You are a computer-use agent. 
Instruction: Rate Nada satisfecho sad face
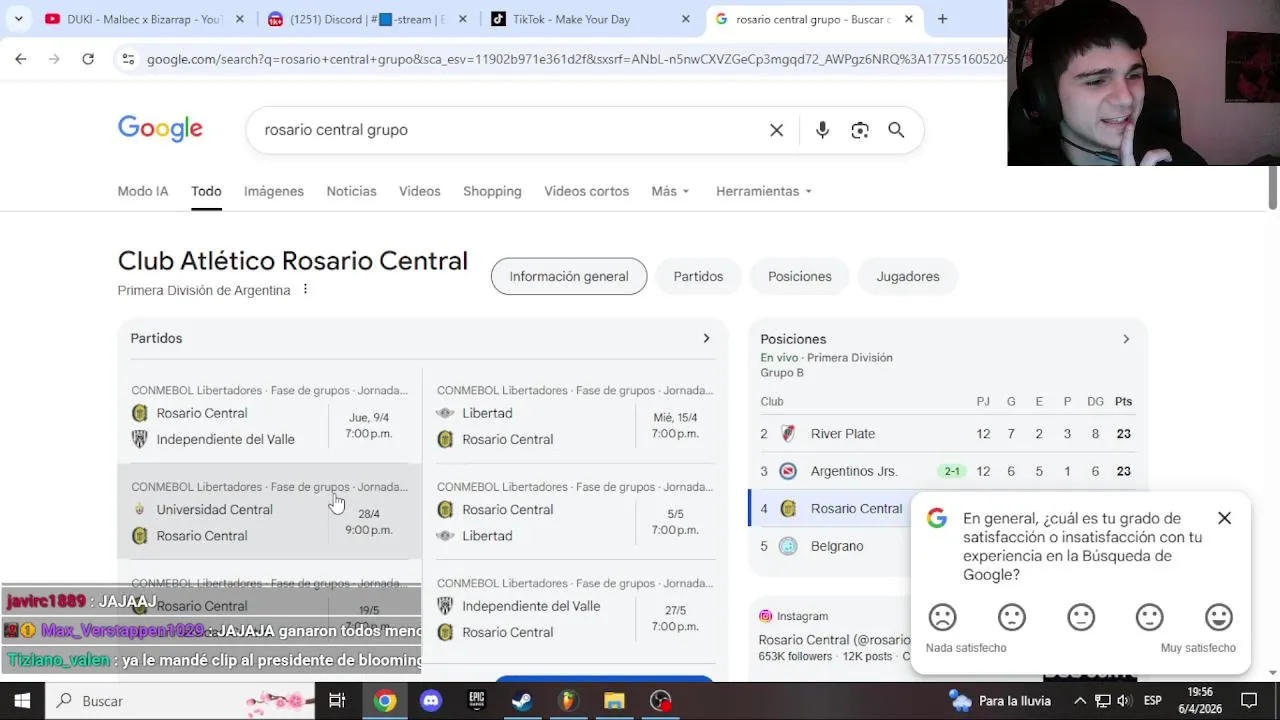point(942,617)
